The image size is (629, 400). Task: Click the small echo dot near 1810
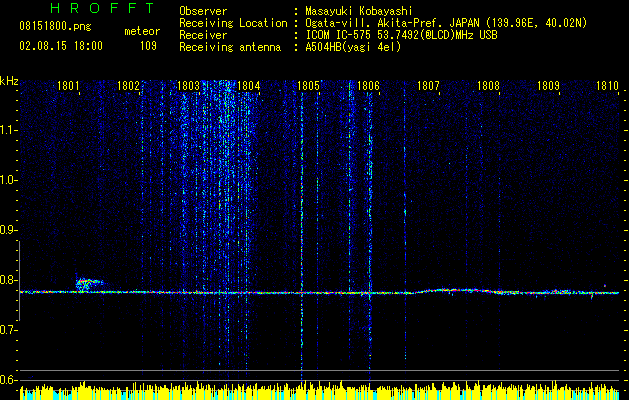[605, 286]
